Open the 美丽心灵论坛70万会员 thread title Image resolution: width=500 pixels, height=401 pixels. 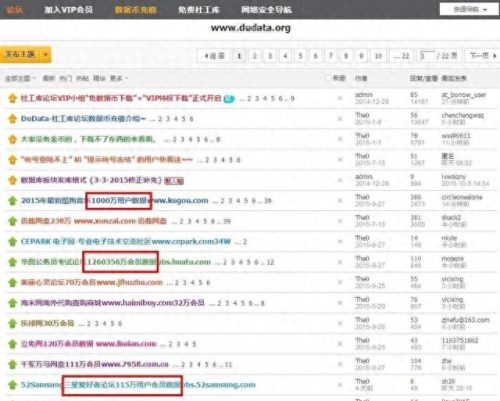pos(91,283)
